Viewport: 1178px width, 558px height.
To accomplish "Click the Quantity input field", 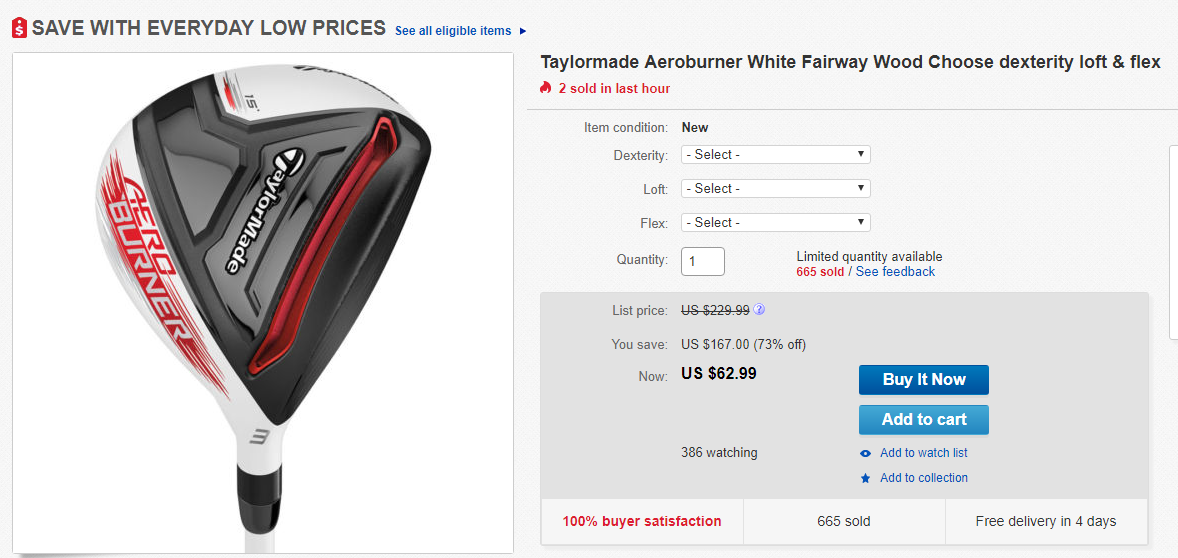I will pos(703,261).
